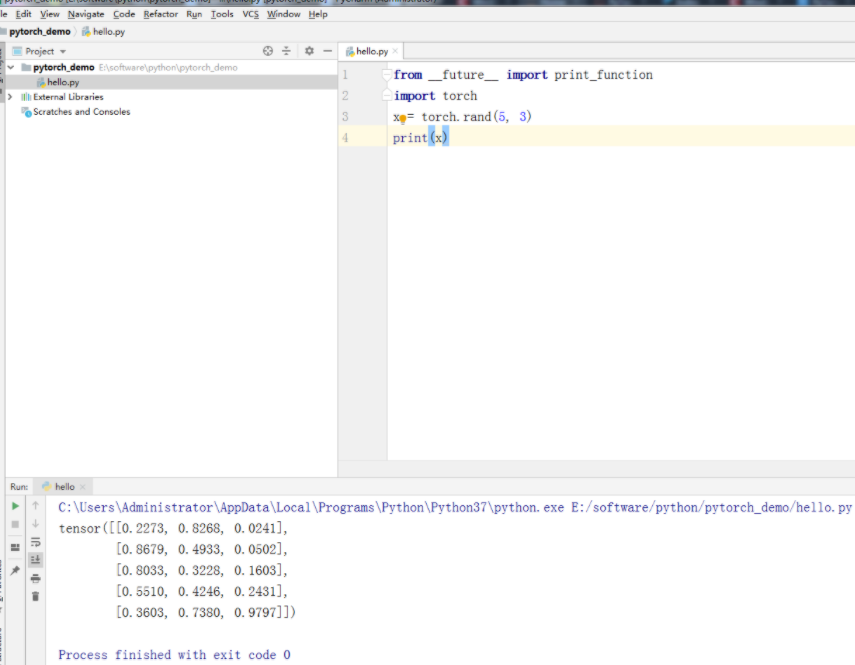Viewport: 855px width, 665px height.
Task: Open Project panel settings gear
Action: 309,51
